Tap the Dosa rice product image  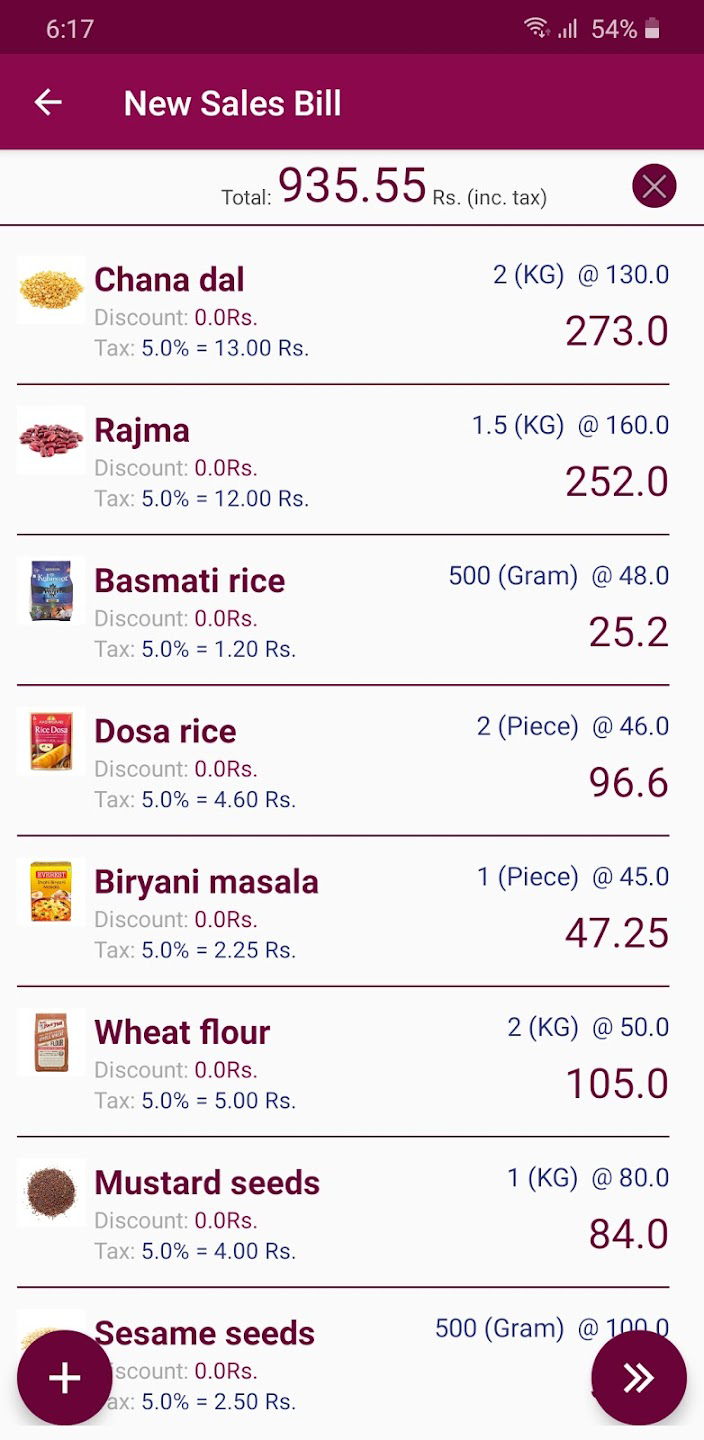pyautogui.click(x=51, y=741)
